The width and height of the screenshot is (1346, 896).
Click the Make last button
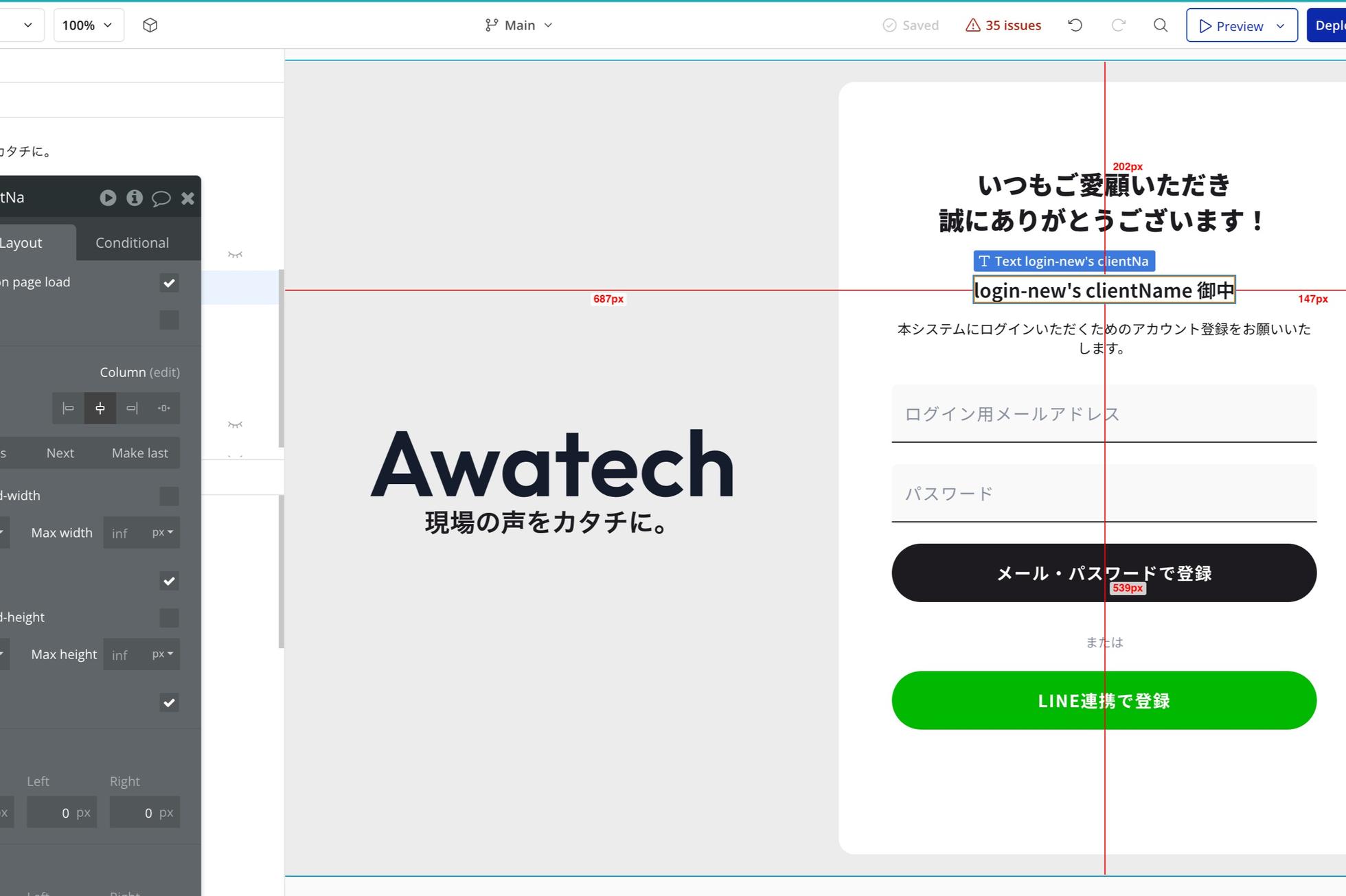139,453
